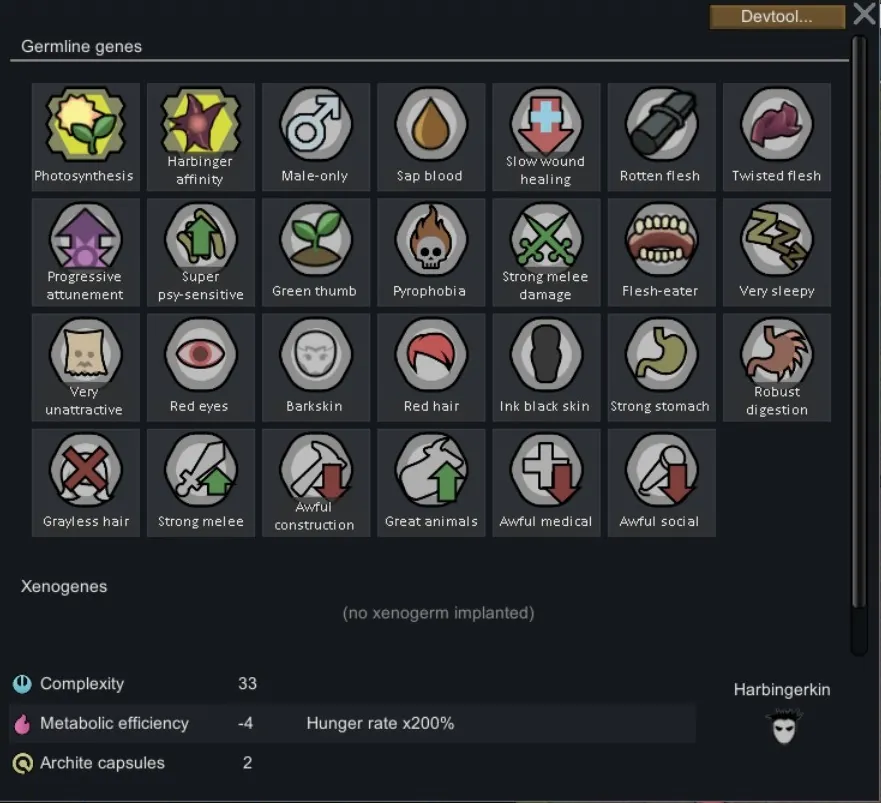Select the Pyrophobia skull flame icon

(431, 240)
